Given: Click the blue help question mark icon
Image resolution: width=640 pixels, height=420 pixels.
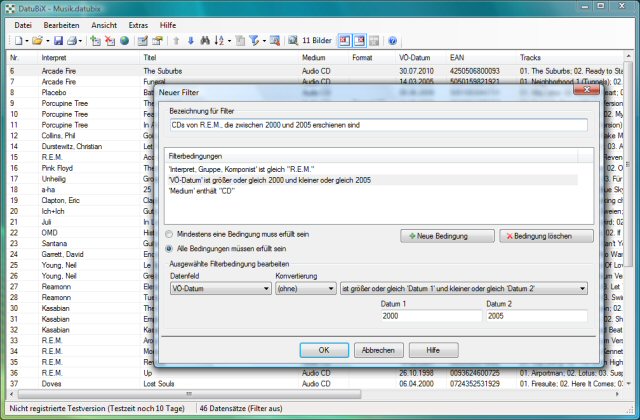Looking at the screenshot, I should [x=393, y=41].
